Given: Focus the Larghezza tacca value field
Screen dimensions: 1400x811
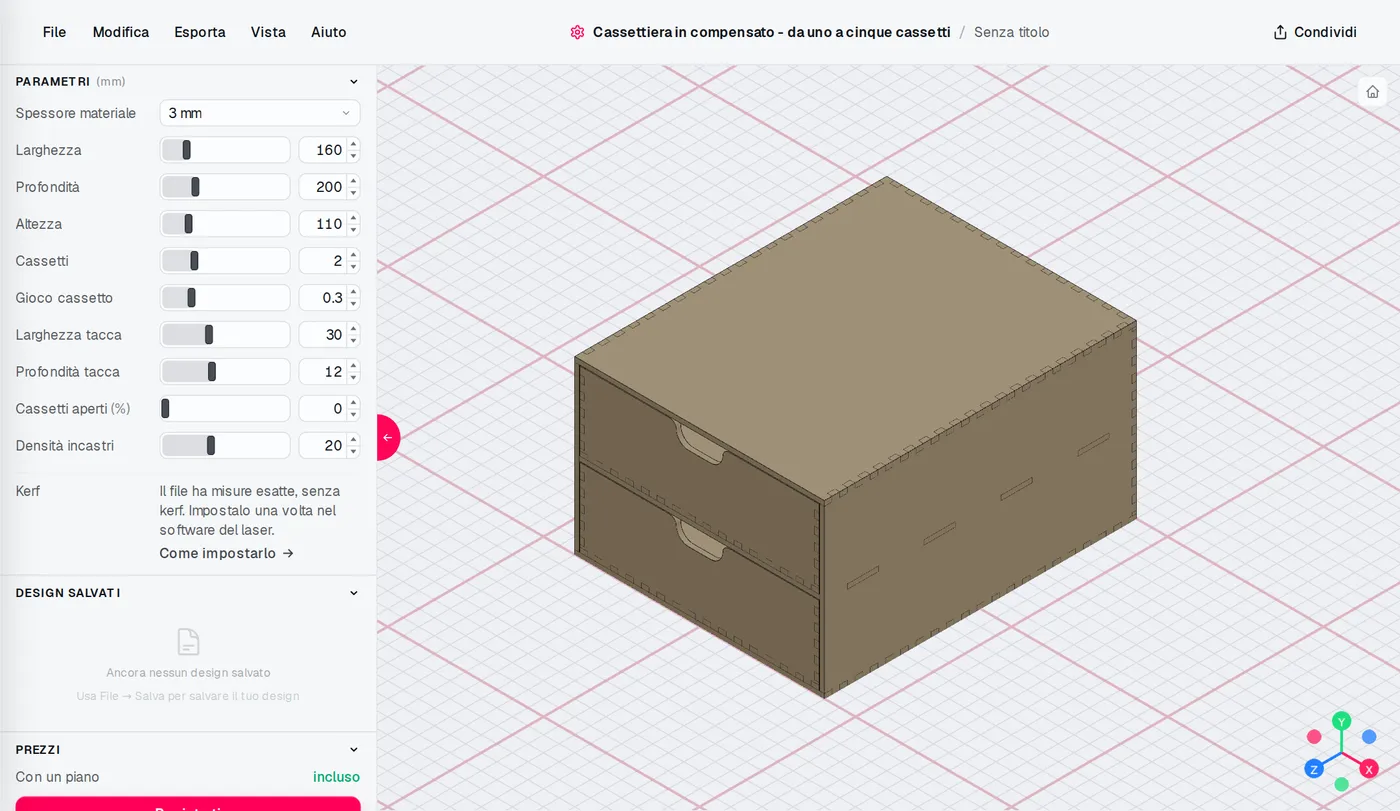Looking at the screenshot, I should pyautogui.click(x=323, y=335).
